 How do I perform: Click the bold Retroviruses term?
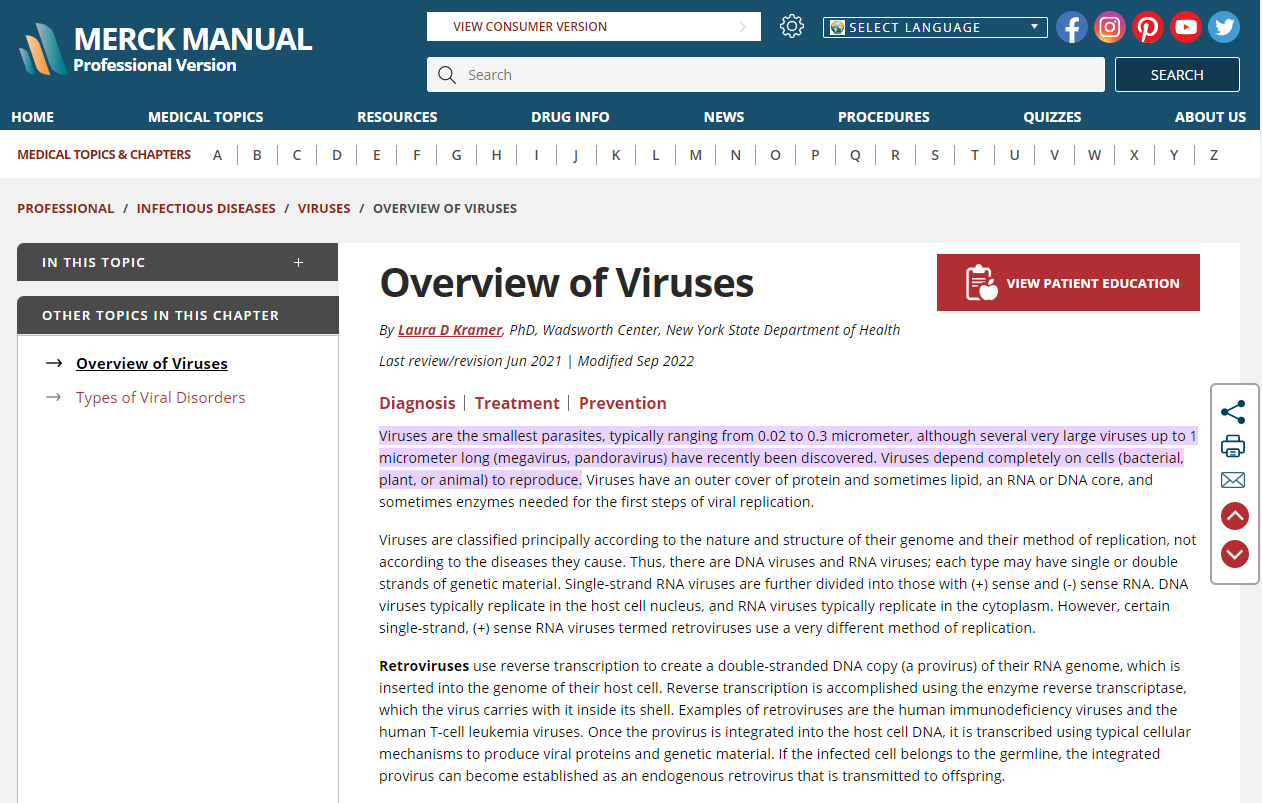[x=424, y=666]
